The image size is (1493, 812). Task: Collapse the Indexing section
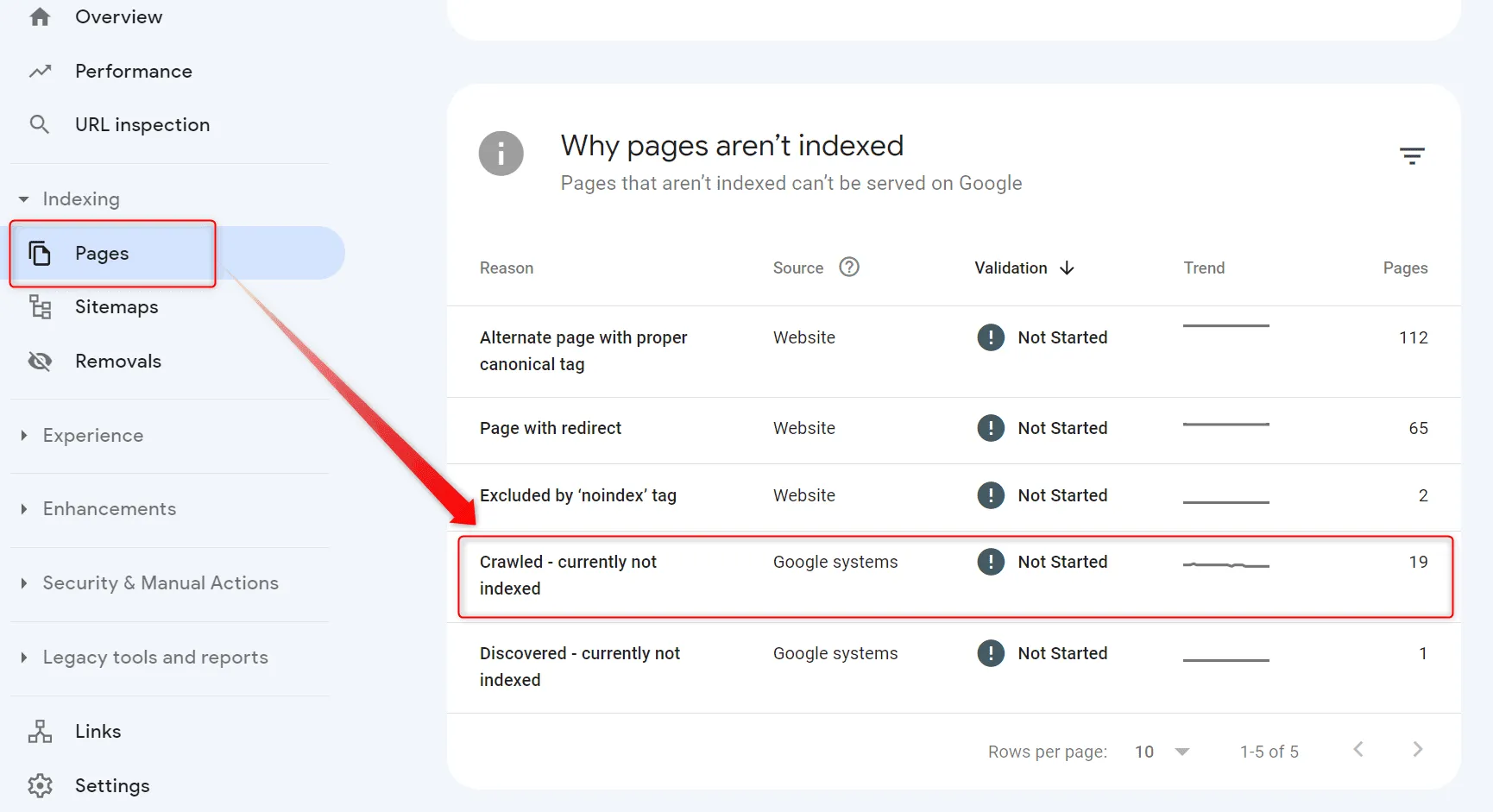click(23, 199)
